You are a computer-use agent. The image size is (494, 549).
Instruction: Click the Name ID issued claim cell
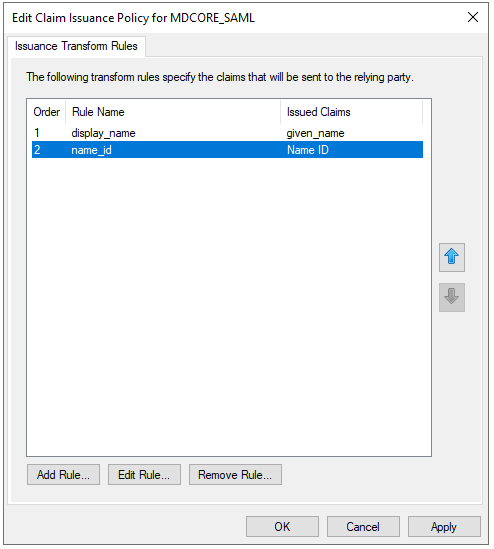pos(308,150)
